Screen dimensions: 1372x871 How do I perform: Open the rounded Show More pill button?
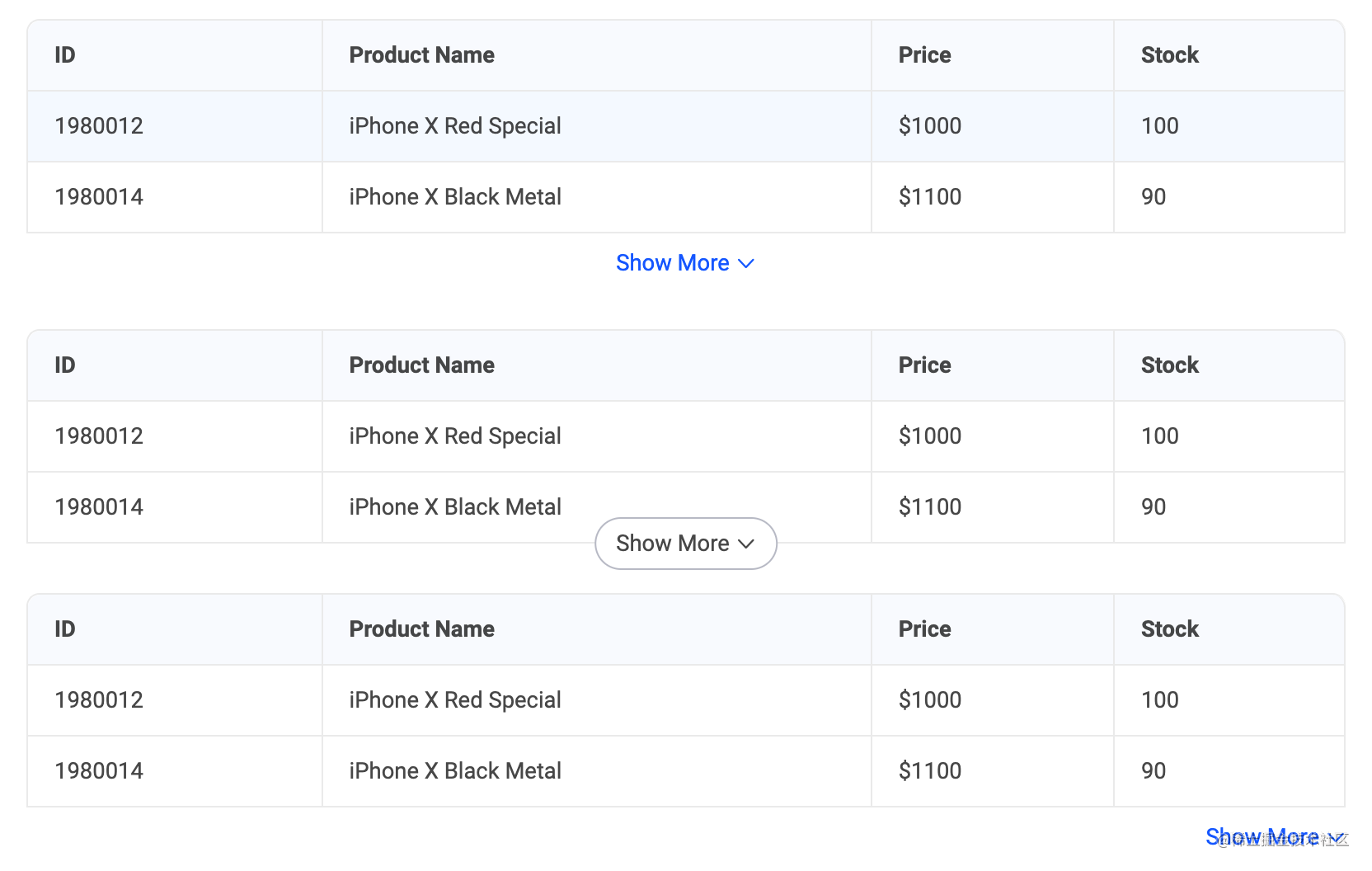pos(686,544)
